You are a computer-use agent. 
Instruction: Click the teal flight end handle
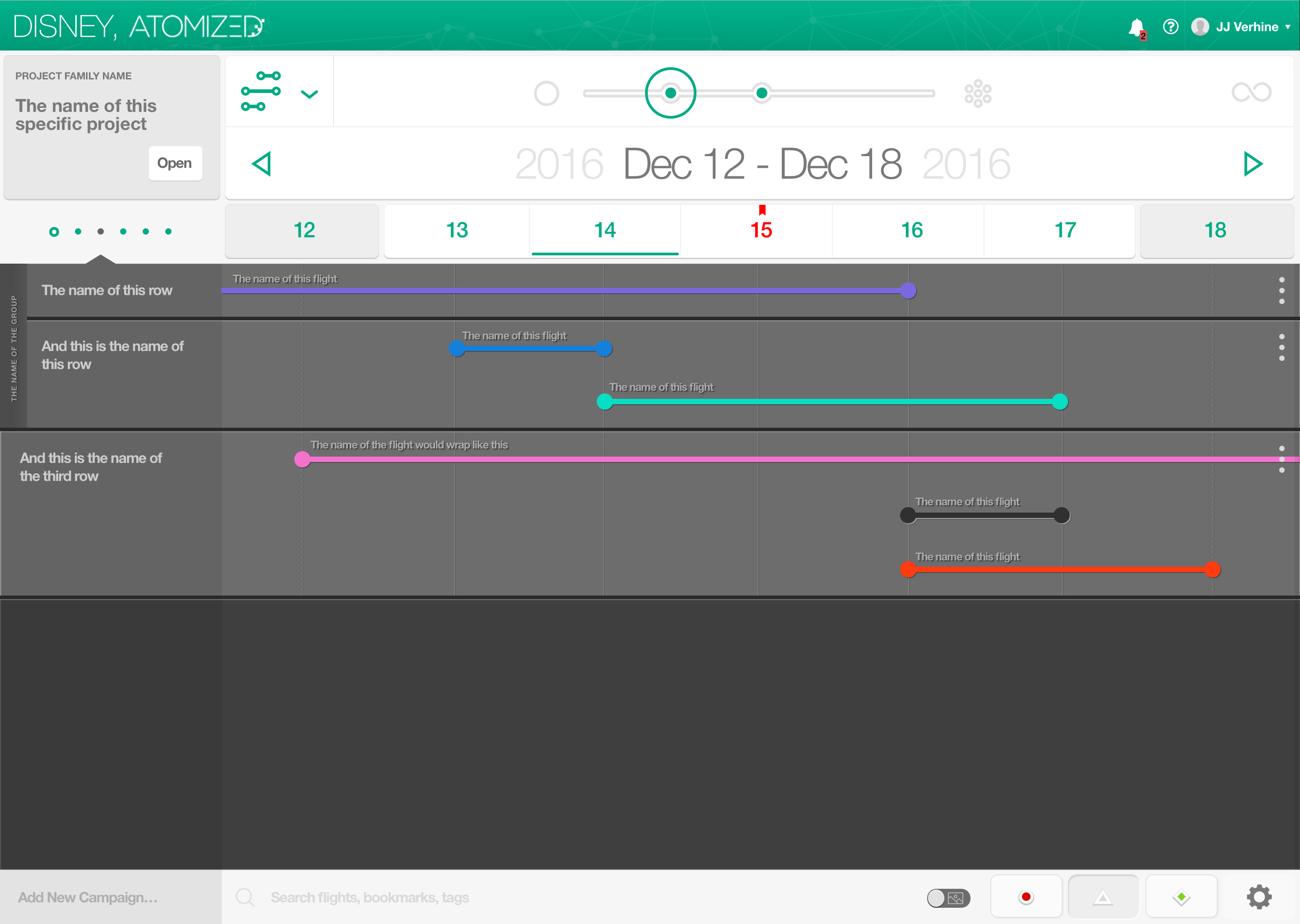tap(1060, 402)
